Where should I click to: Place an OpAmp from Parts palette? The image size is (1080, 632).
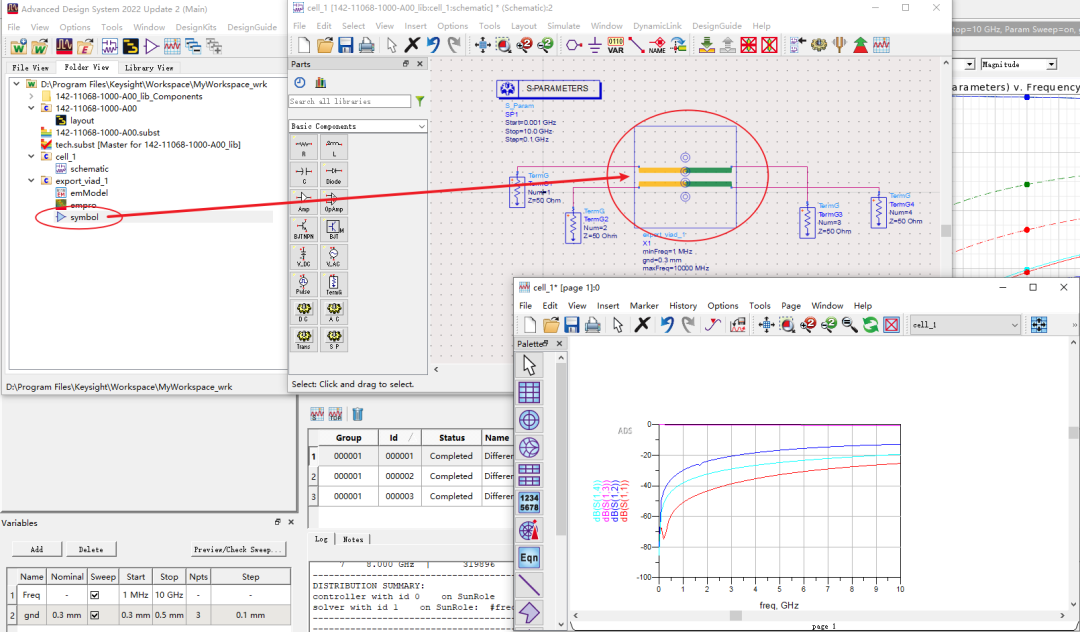pos(333,202)
